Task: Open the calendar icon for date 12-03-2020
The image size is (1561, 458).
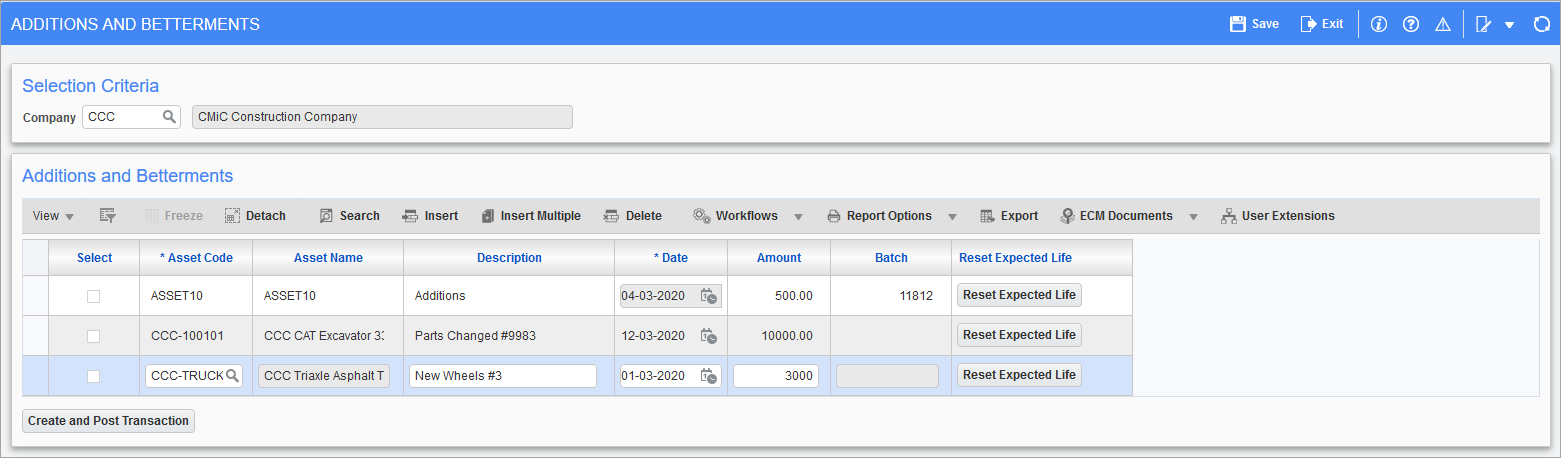Action: click(709, 336)
